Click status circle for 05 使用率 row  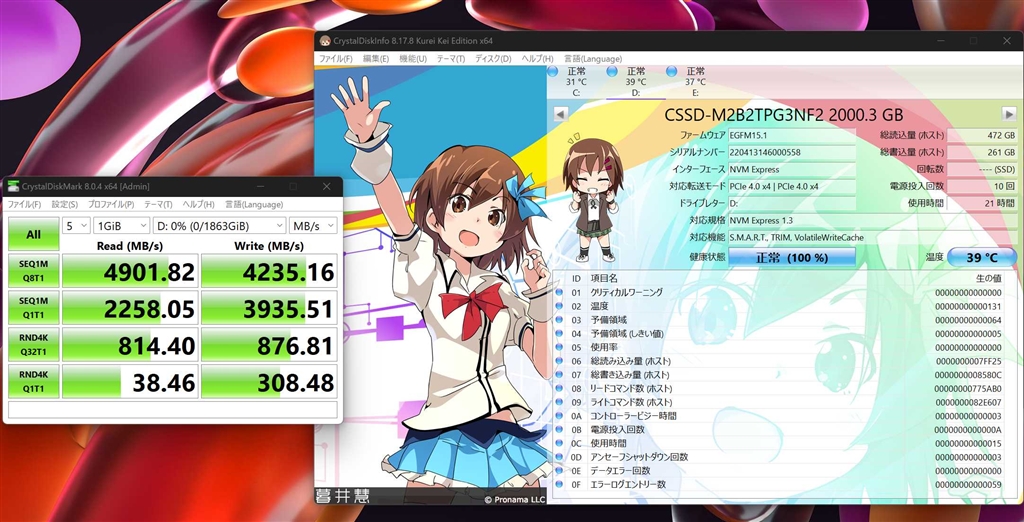559,347
